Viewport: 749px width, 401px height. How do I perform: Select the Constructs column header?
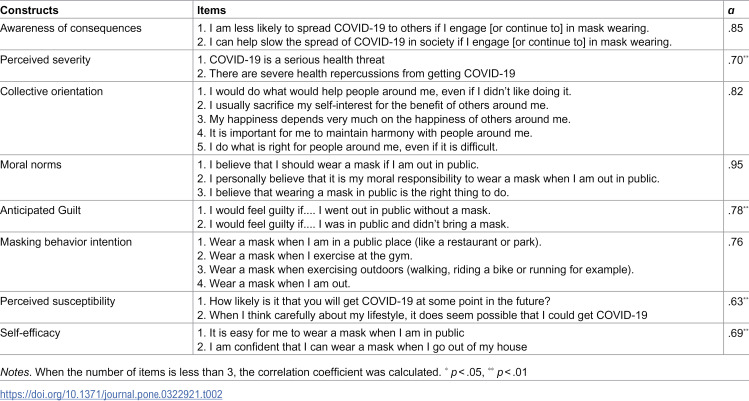29,10
